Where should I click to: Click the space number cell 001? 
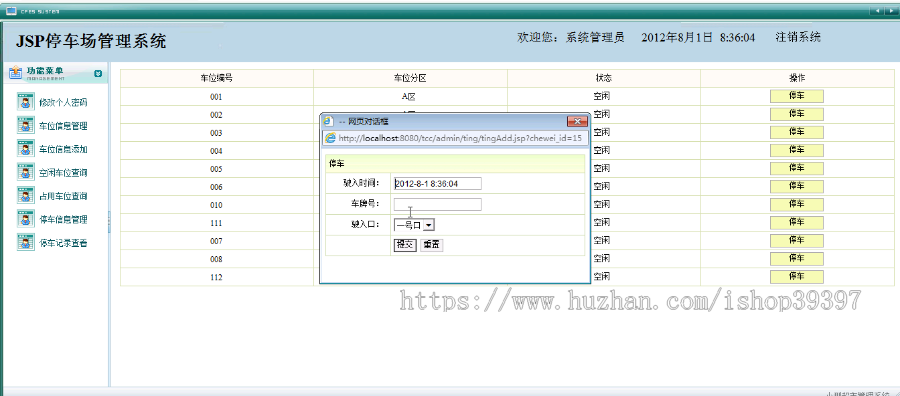216,97
